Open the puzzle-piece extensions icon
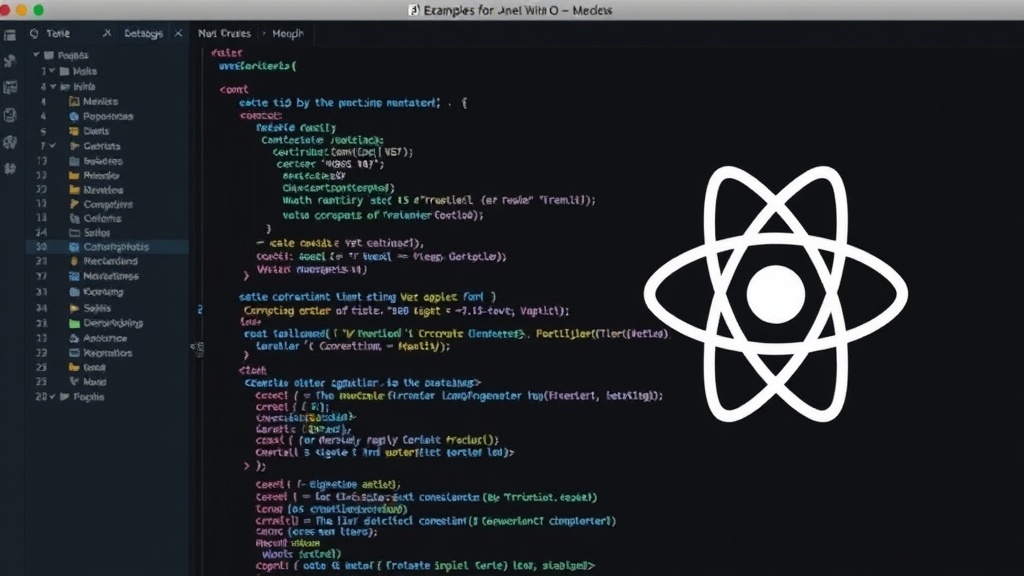This screenshot has width=1024, height=576. click(x=10, y=168)
